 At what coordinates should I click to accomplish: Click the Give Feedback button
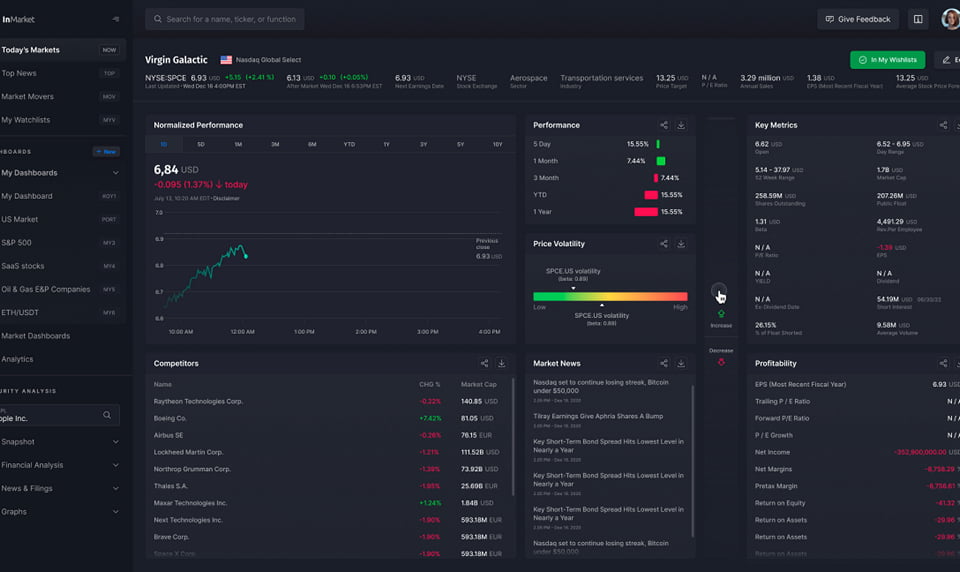[x=858, y=19]
